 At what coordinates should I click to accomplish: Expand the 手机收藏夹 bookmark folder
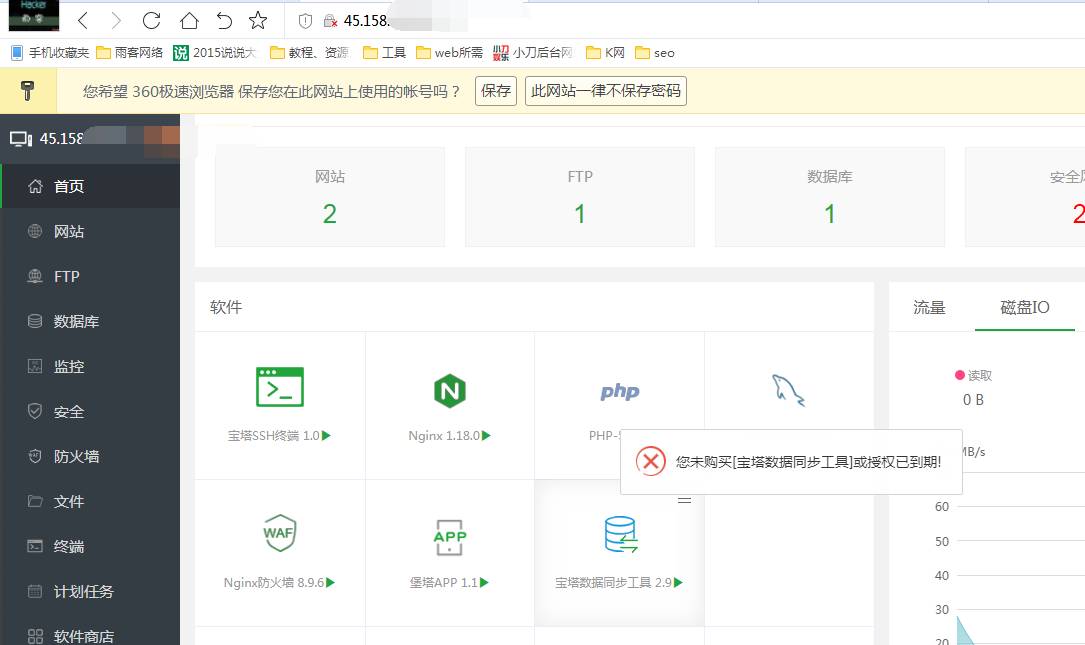tap(50, 53)
